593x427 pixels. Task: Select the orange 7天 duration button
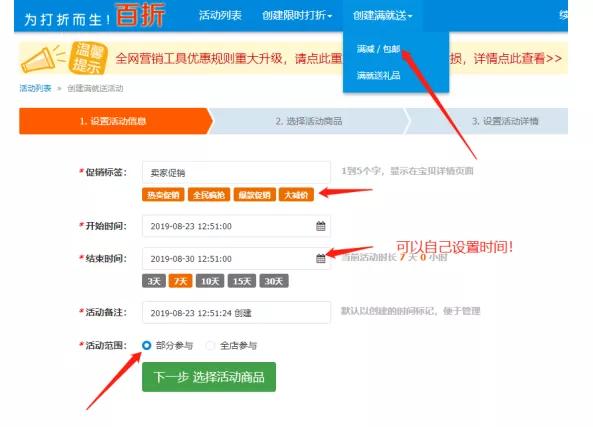(x=180, y=281)
